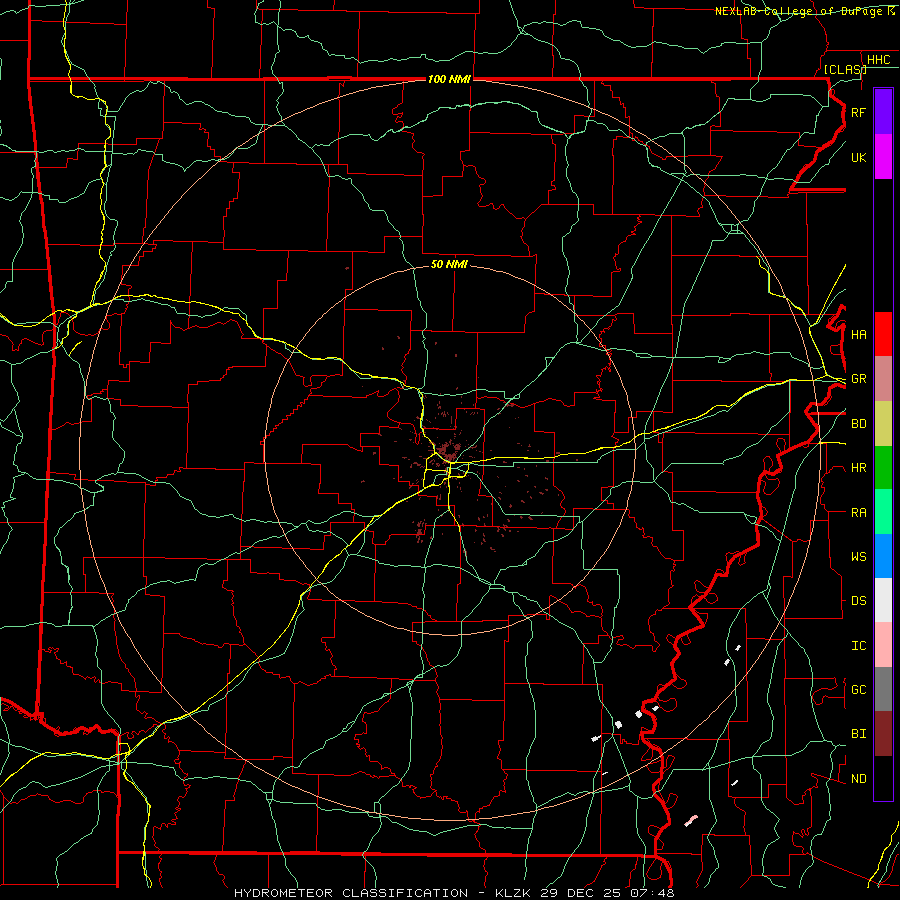
Task: Click the RF legend label
Action: pyautogui.click(x=858, y=112)
